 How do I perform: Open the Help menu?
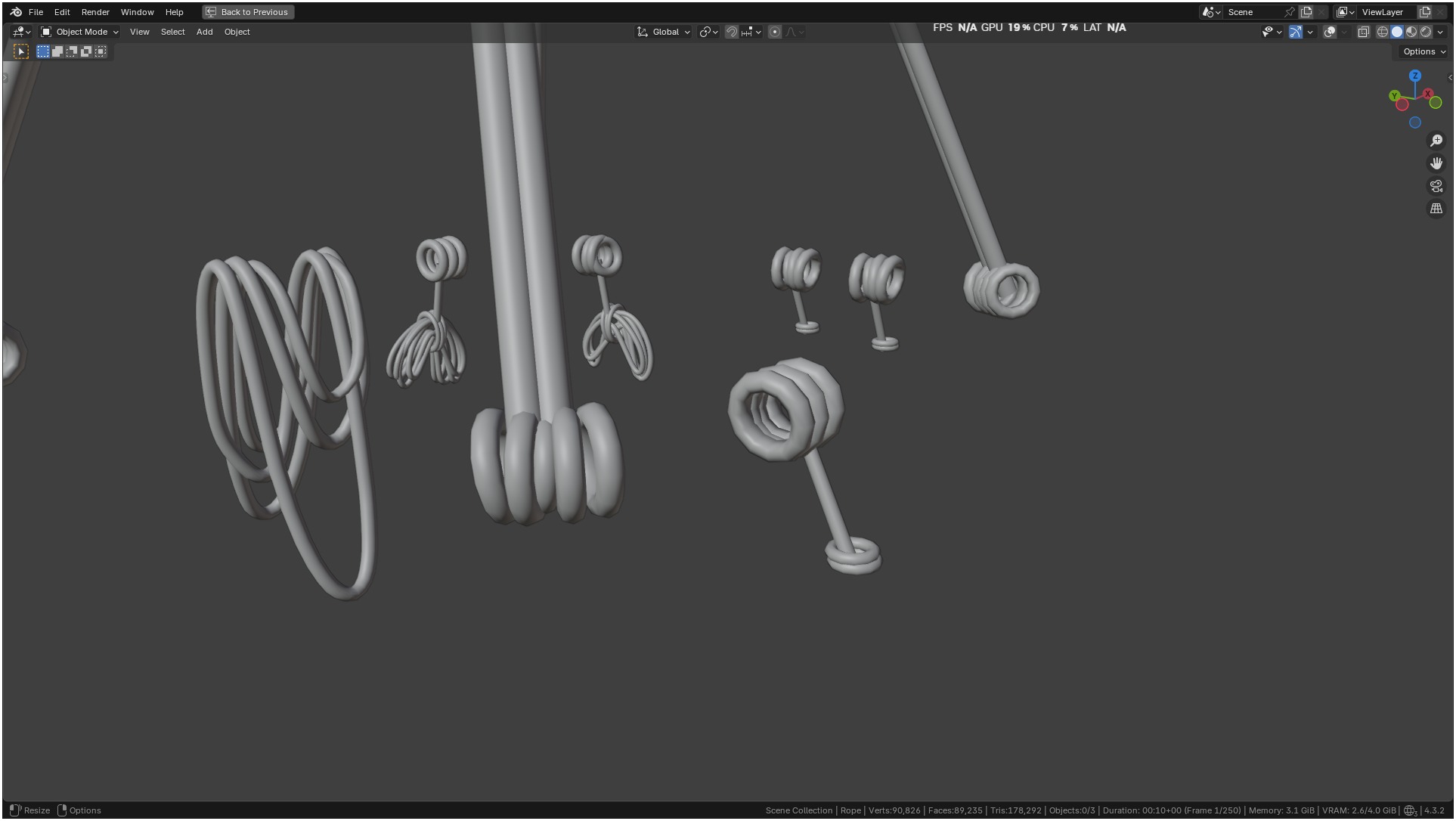click(x=174, y=12)
